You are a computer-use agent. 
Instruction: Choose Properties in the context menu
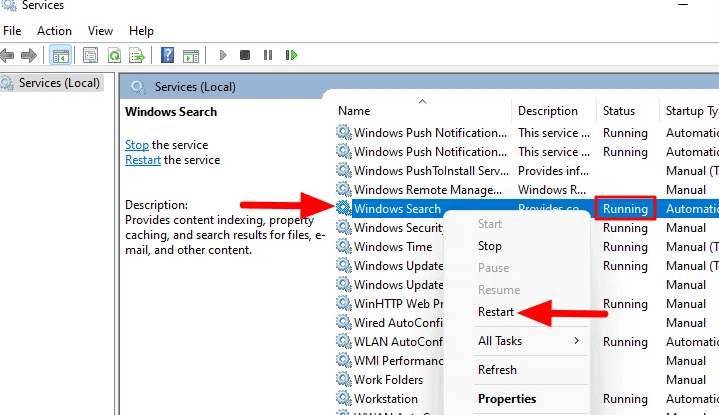507,399
